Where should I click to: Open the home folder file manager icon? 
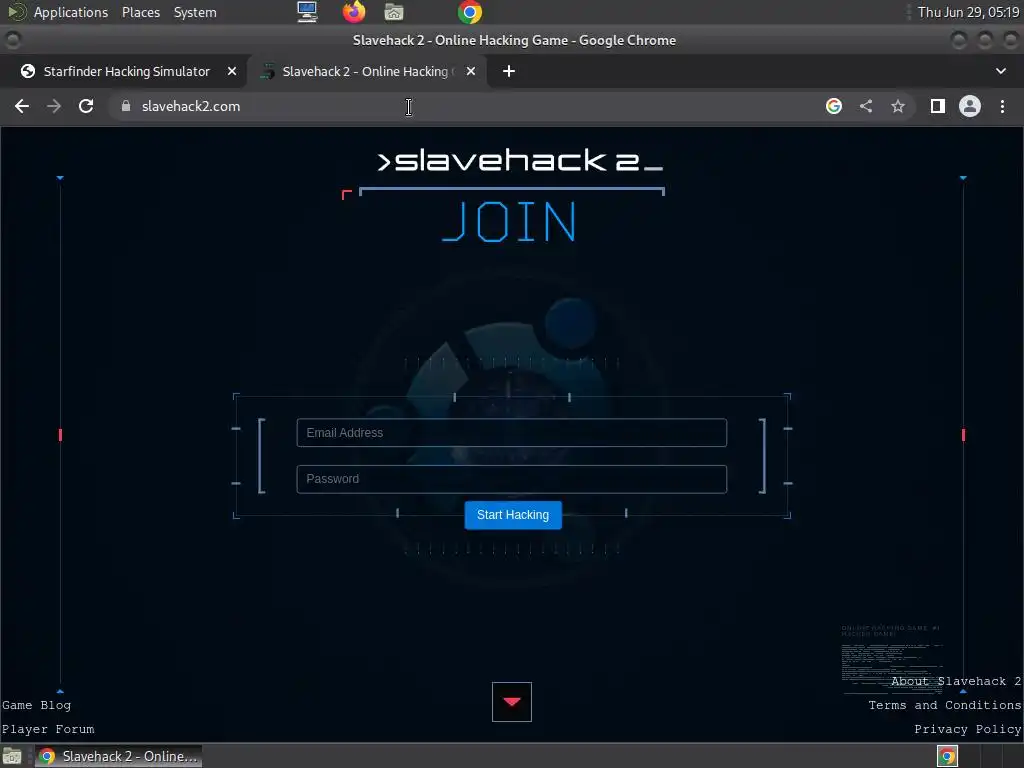(x=394, y=12)
